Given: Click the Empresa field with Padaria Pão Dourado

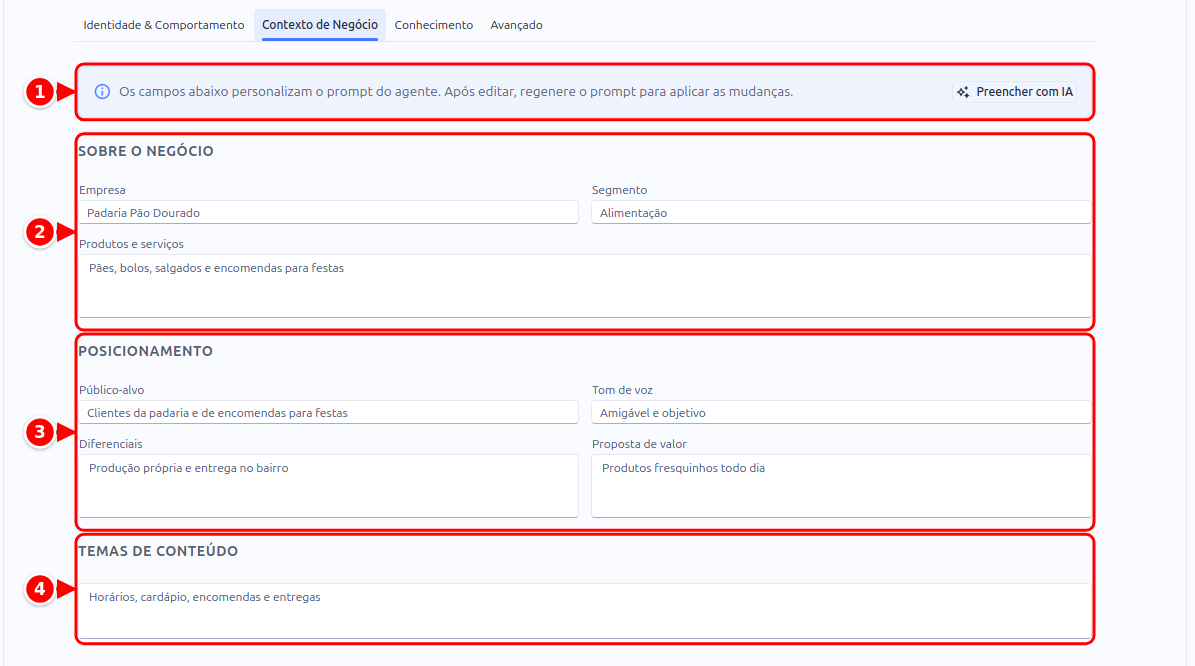Looking at the screenshot, I should [328, 213].
